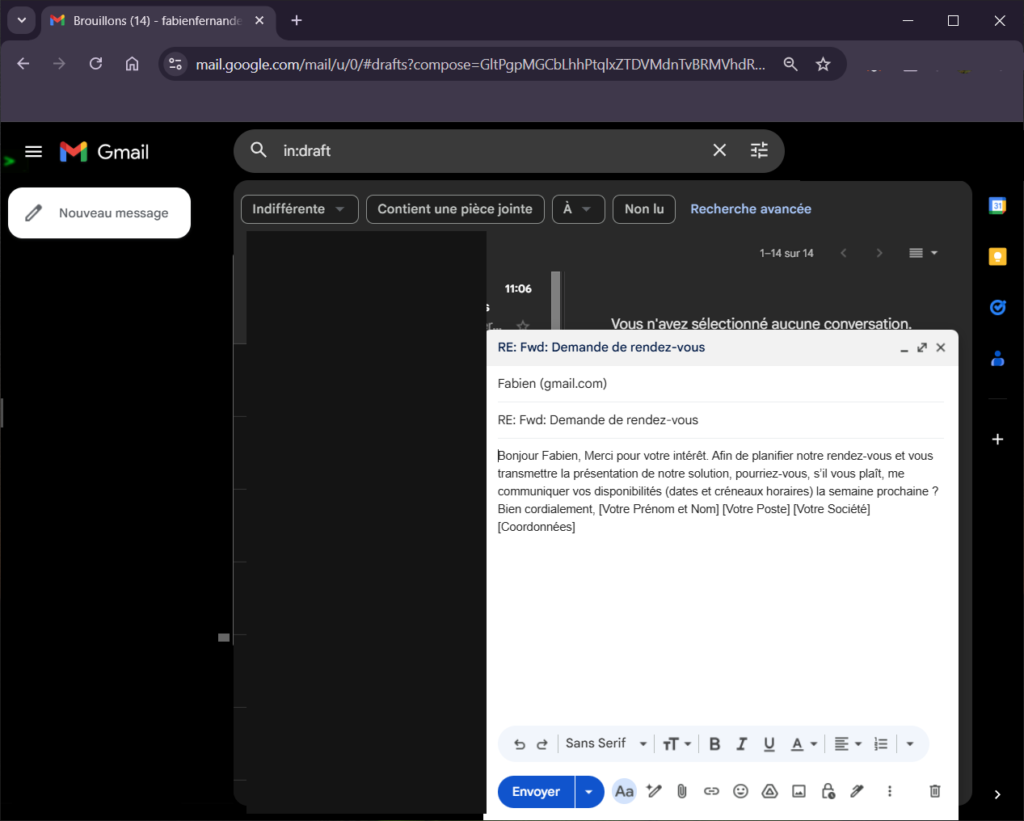Screen dimensions: 1024x821
Task: Open the Sans Serif font dropdown
Action: click(606, 744)
